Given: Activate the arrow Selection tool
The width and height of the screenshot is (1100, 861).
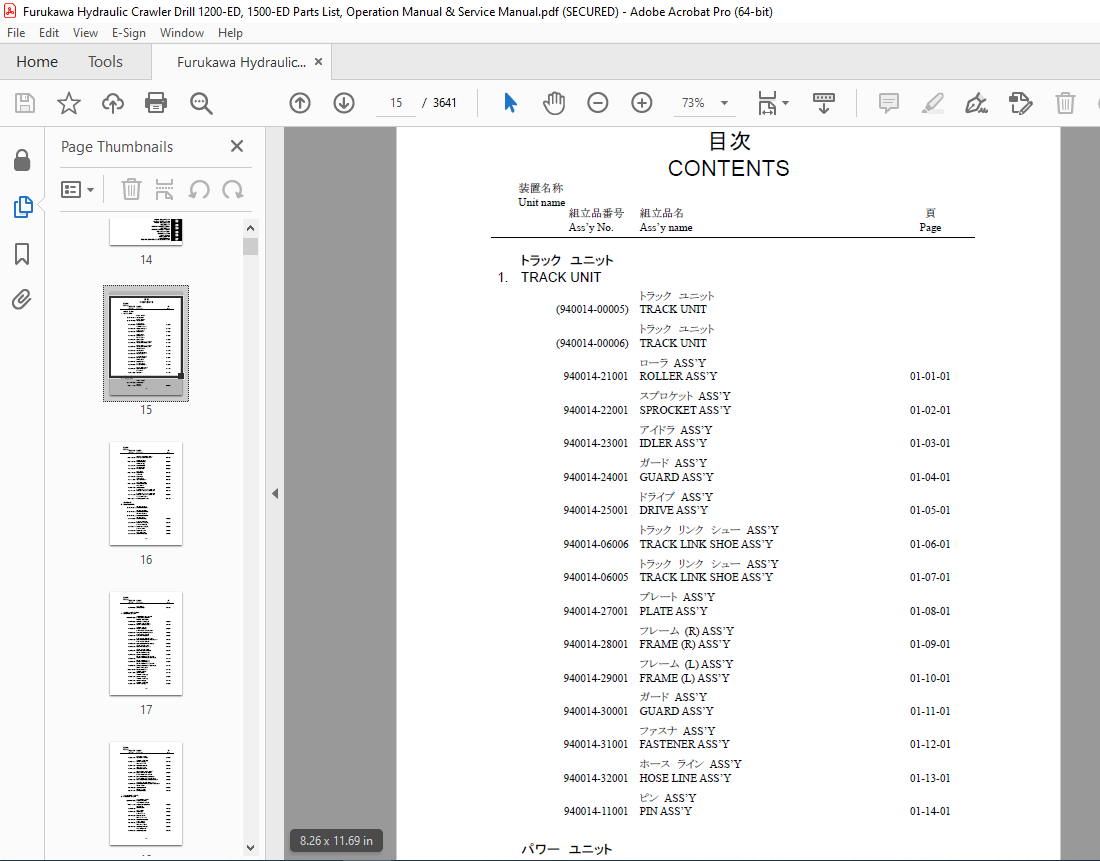Looking at the screenshot, I should pos(510,103).
